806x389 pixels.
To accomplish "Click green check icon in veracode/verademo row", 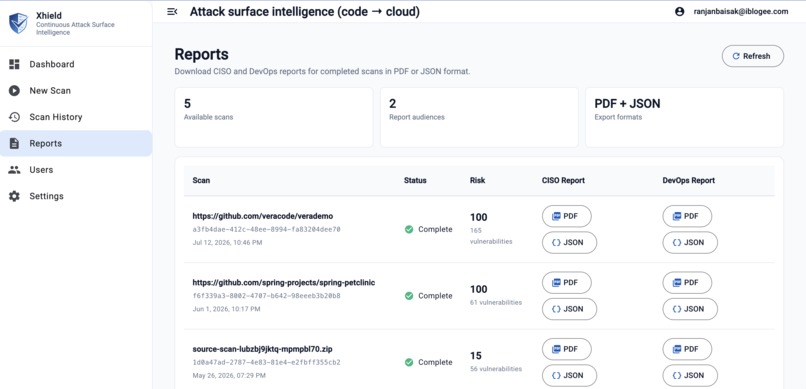I will pyautogui.click(x=409, y=229).
